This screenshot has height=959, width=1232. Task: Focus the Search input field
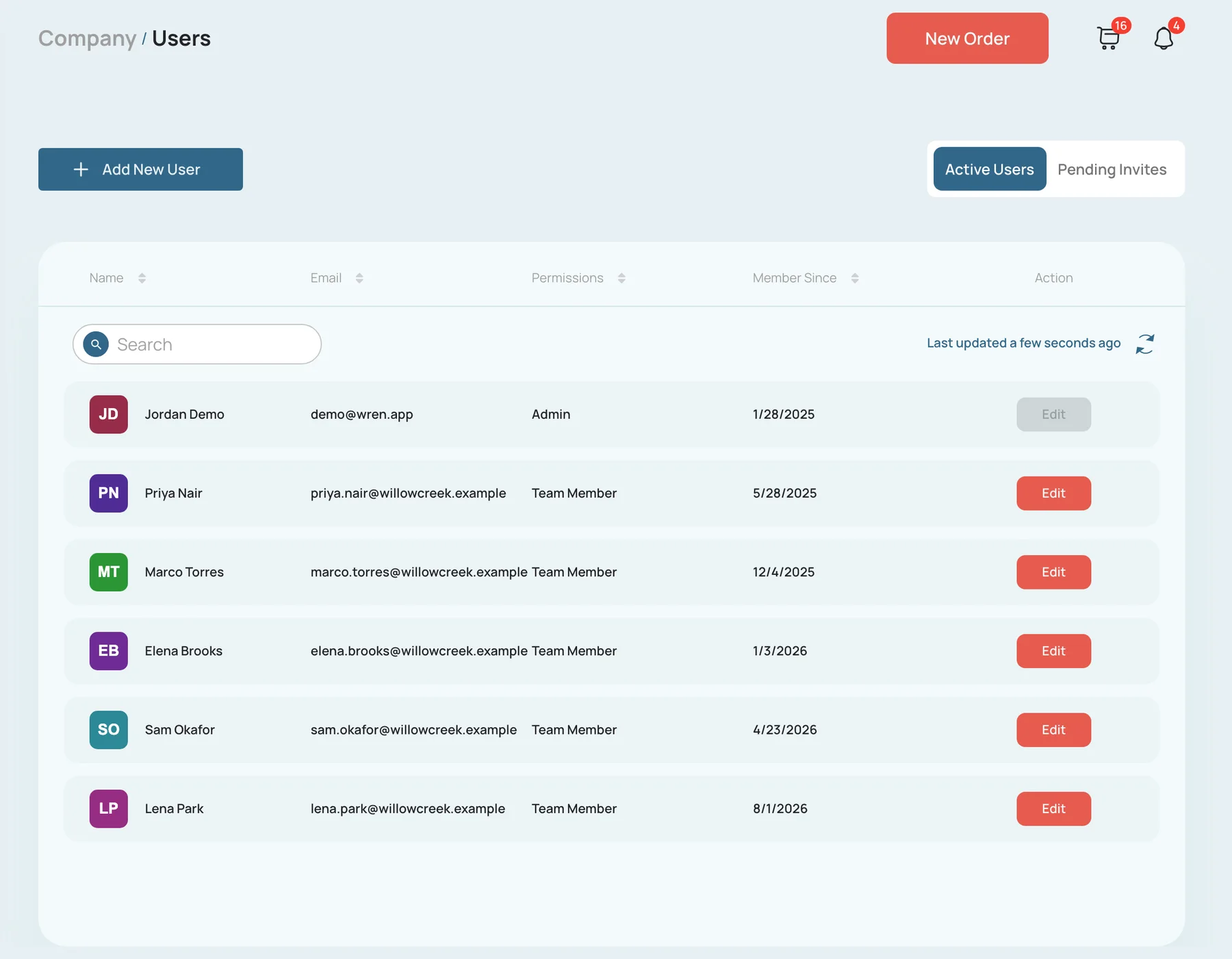coord(197,344)
